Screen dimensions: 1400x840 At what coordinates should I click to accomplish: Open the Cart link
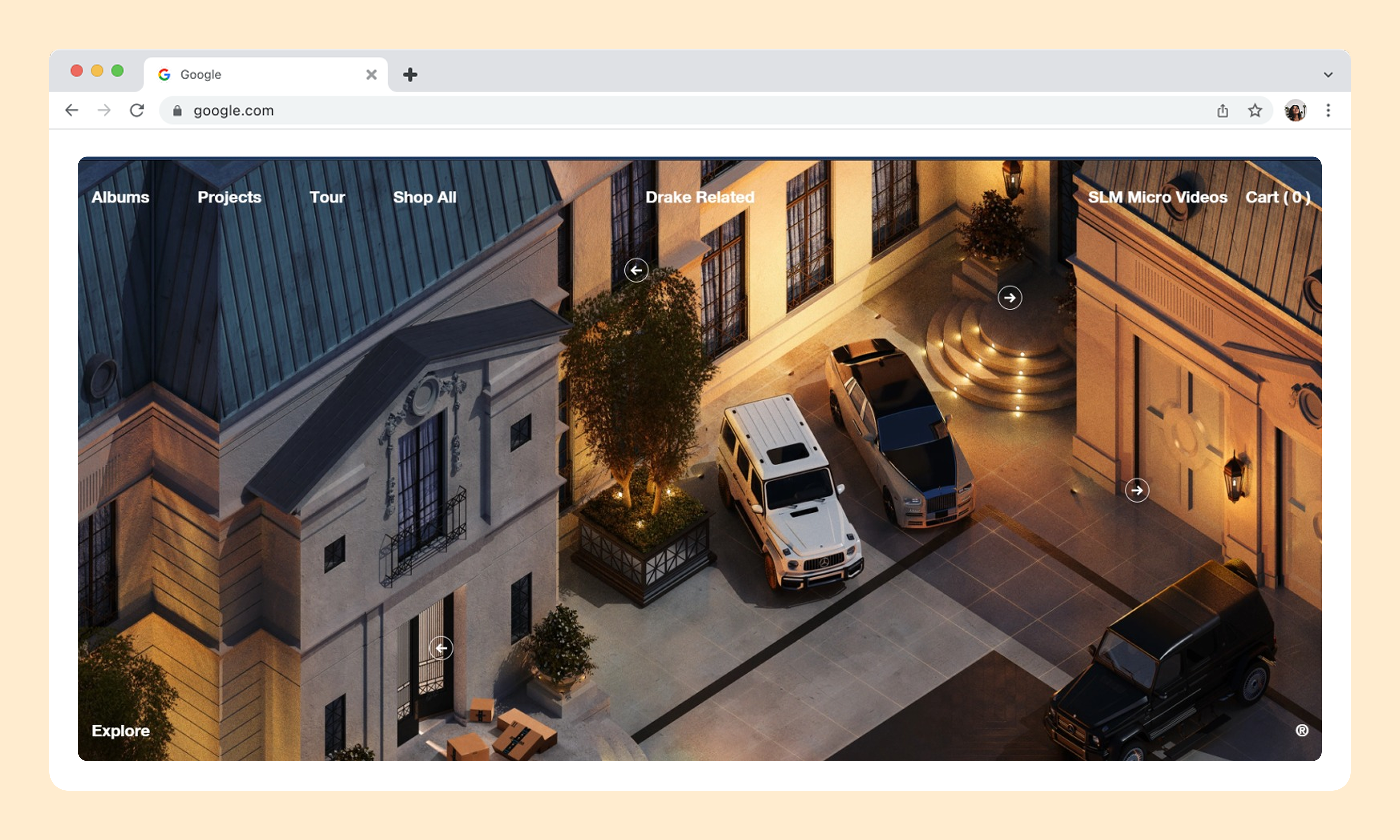click(x=1277, y=197)
